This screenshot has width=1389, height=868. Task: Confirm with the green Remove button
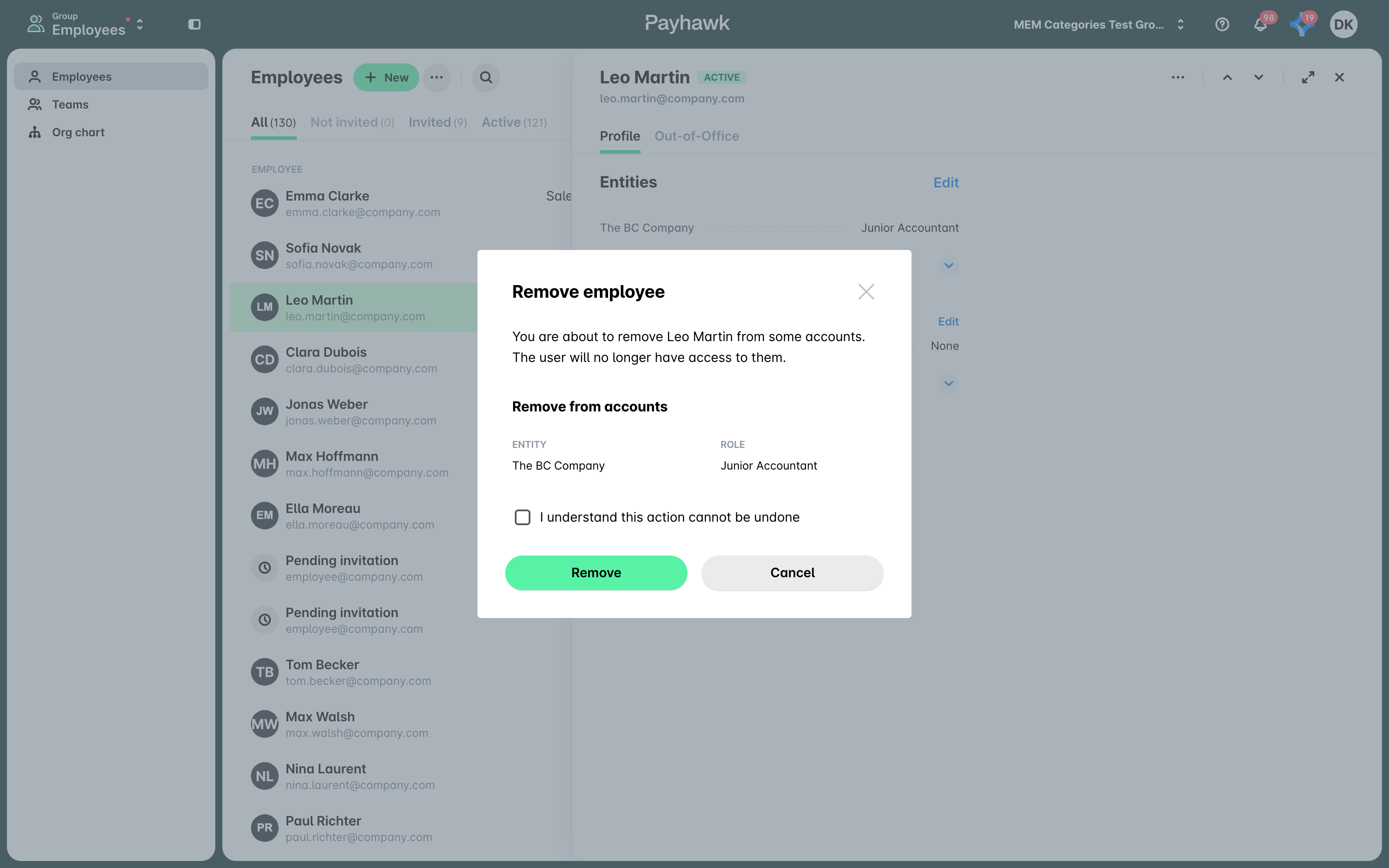[x=596, y=572]
